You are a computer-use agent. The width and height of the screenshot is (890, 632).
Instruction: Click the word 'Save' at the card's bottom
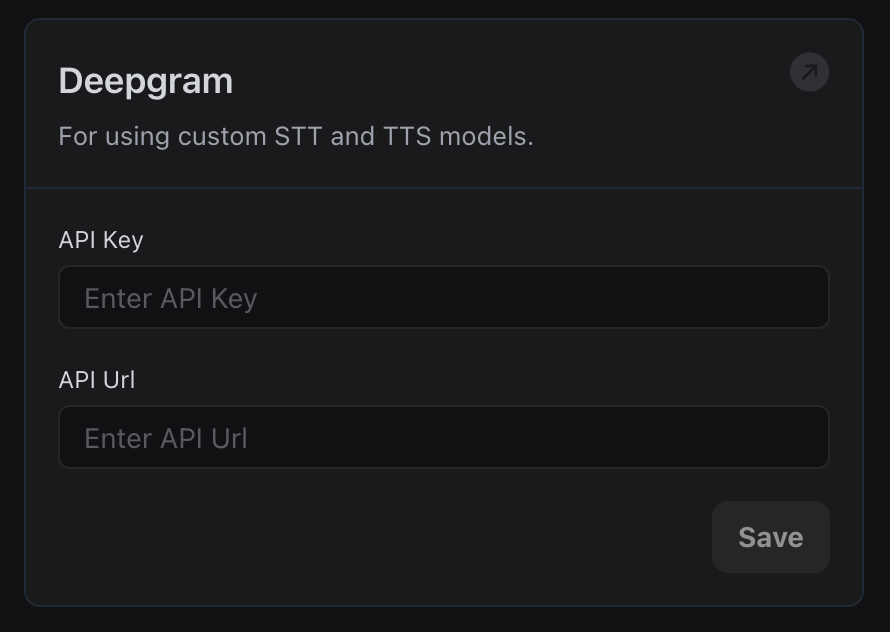click(770, 537)
